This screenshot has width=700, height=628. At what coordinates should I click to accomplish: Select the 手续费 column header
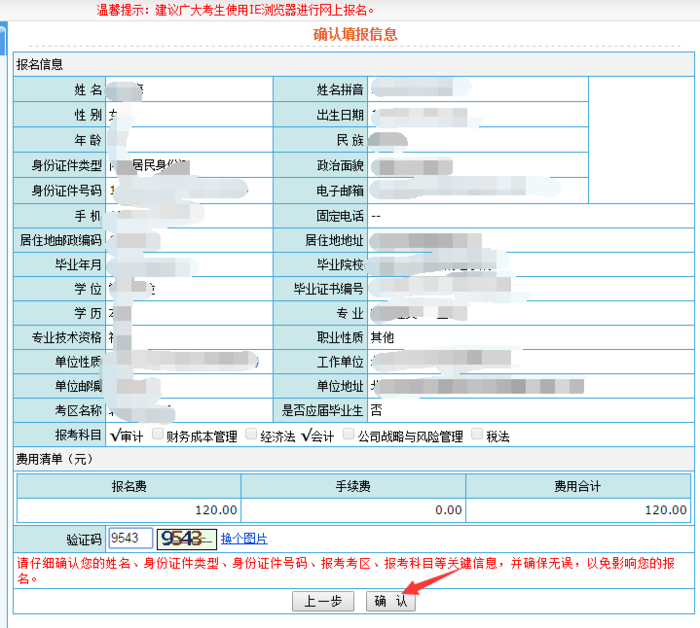tap(353, 486)
